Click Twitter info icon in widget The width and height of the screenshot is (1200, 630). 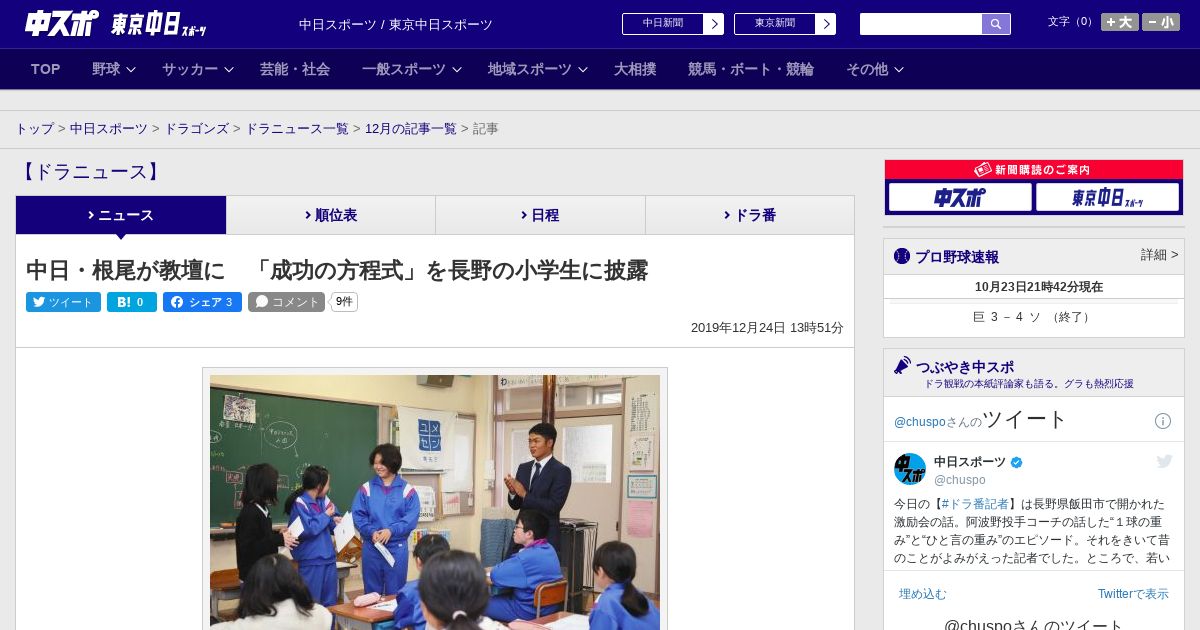pyautogui.click(x=1163, y=421)
